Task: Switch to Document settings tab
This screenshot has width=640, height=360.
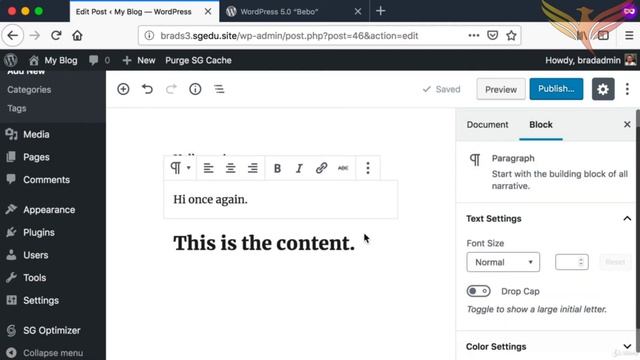Action: [x=487, y=124]
